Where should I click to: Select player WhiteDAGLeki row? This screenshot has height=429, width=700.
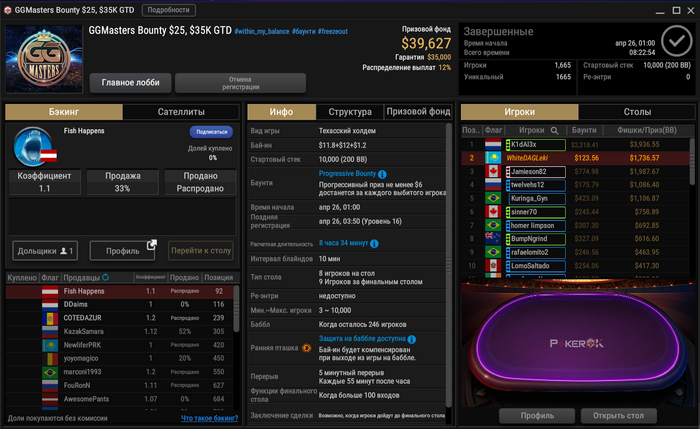[x=575, y=158]
